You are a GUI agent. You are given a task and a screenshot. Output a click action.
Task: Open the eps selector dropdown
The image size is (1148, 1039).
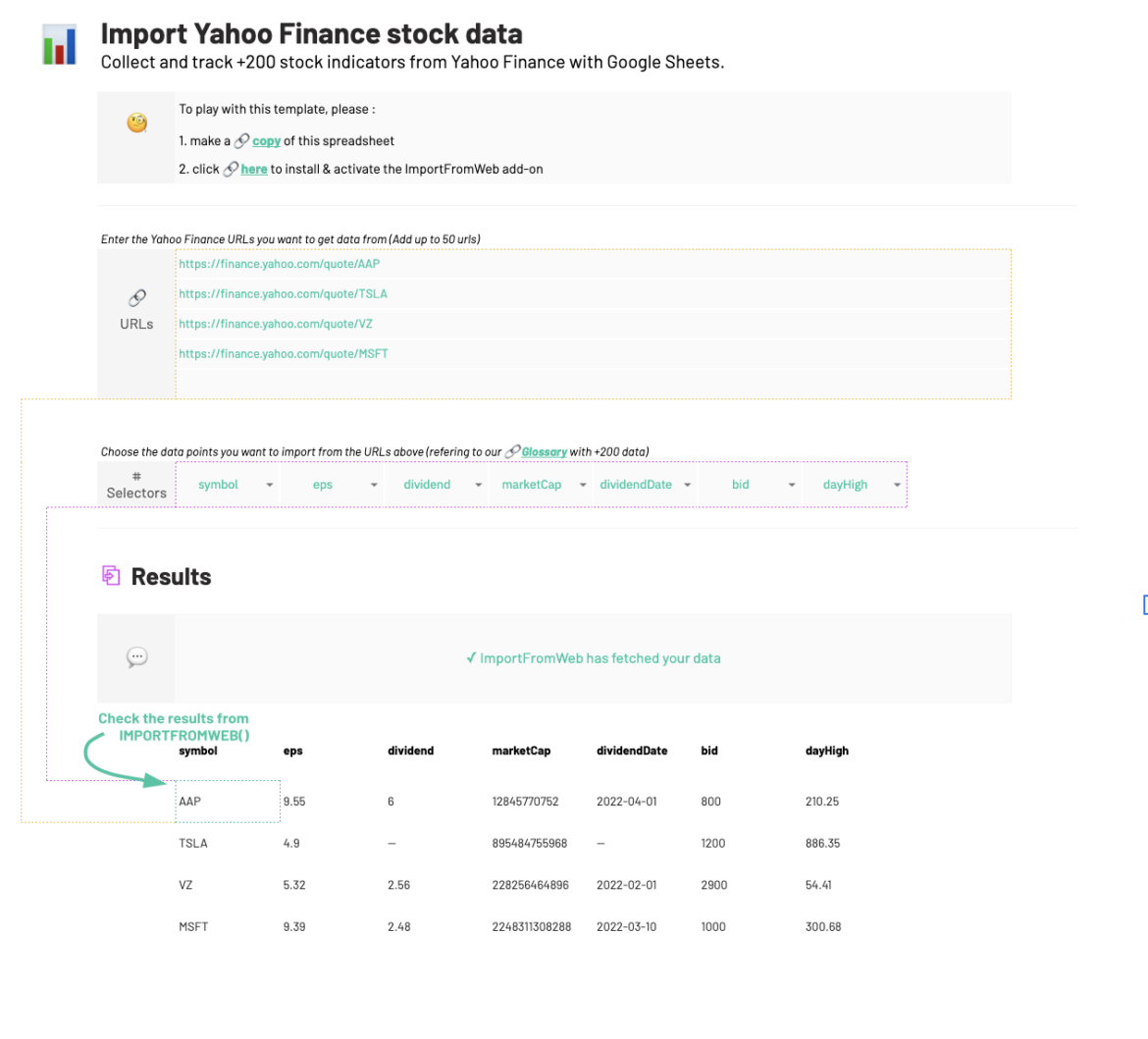tap(374, 484)
